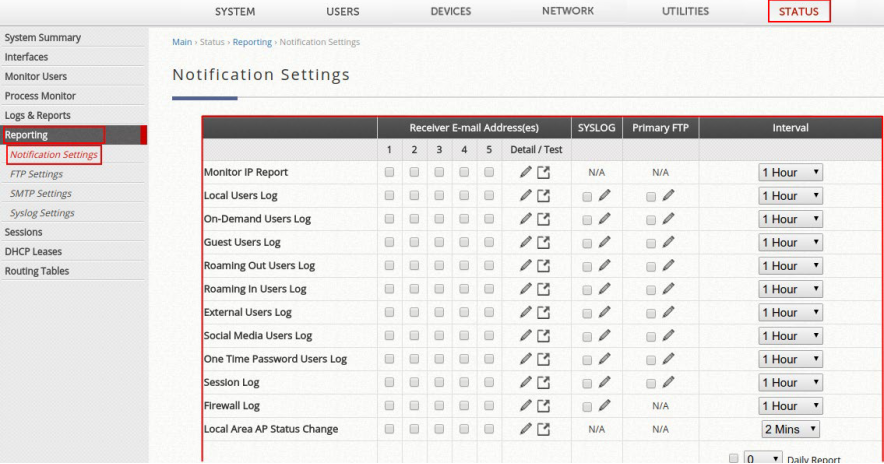Follow the Main breadcrumb link
This screenshot has width=884, height=464.
click(x=182, y=42)
